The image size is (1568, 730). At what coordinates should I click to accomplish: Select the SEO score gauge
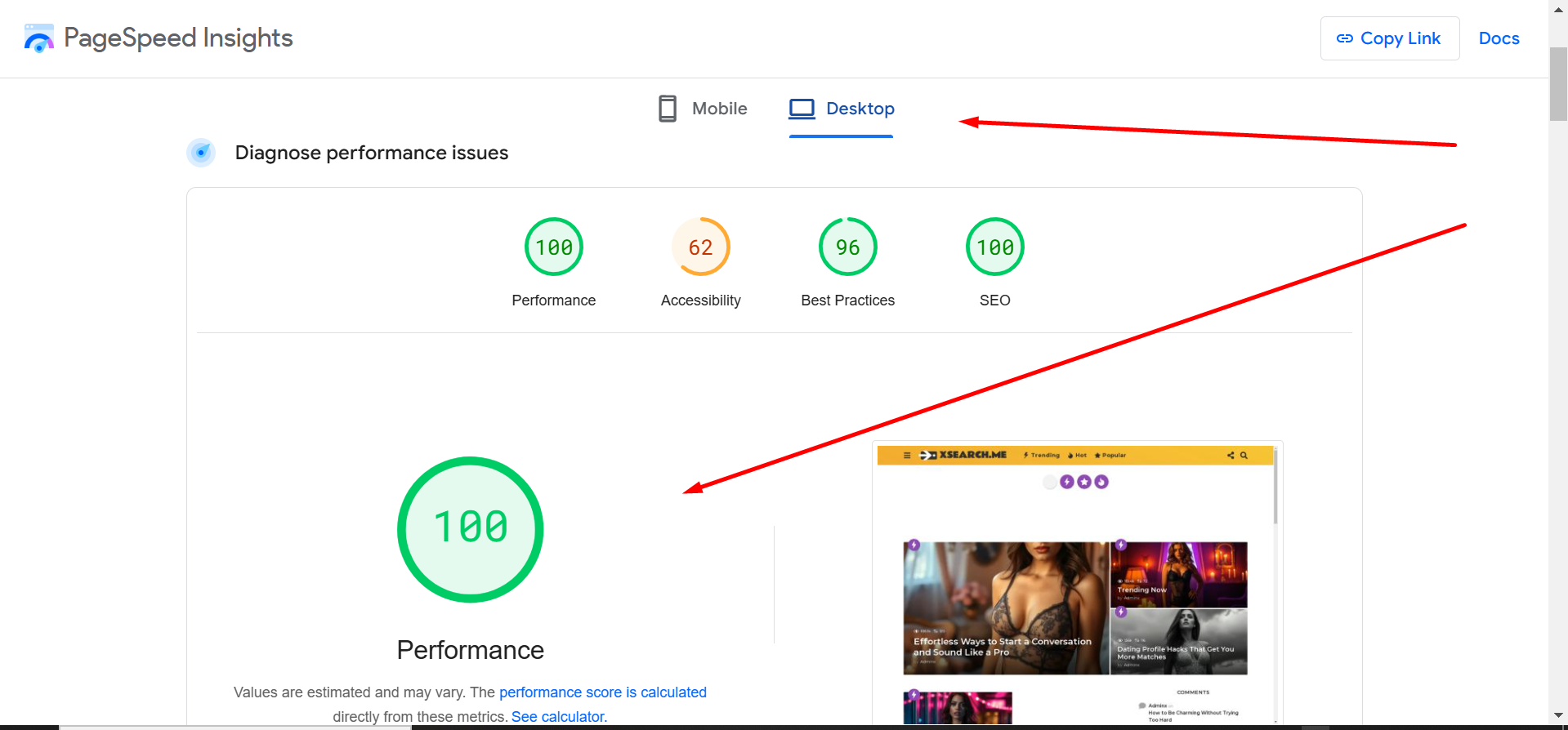point(994,247)
